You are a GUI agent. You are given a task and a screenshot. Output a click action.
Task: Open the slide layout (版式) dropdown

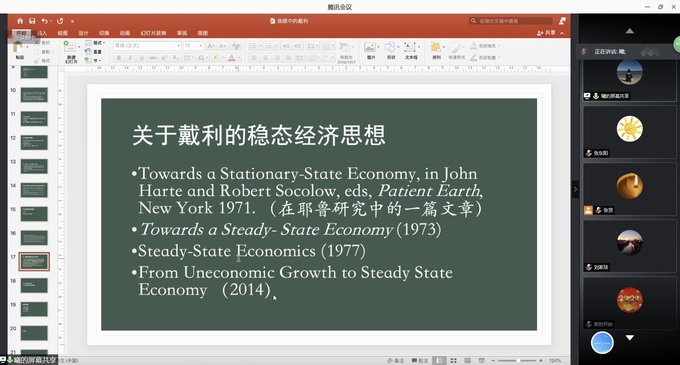click(x=96, y=43)
